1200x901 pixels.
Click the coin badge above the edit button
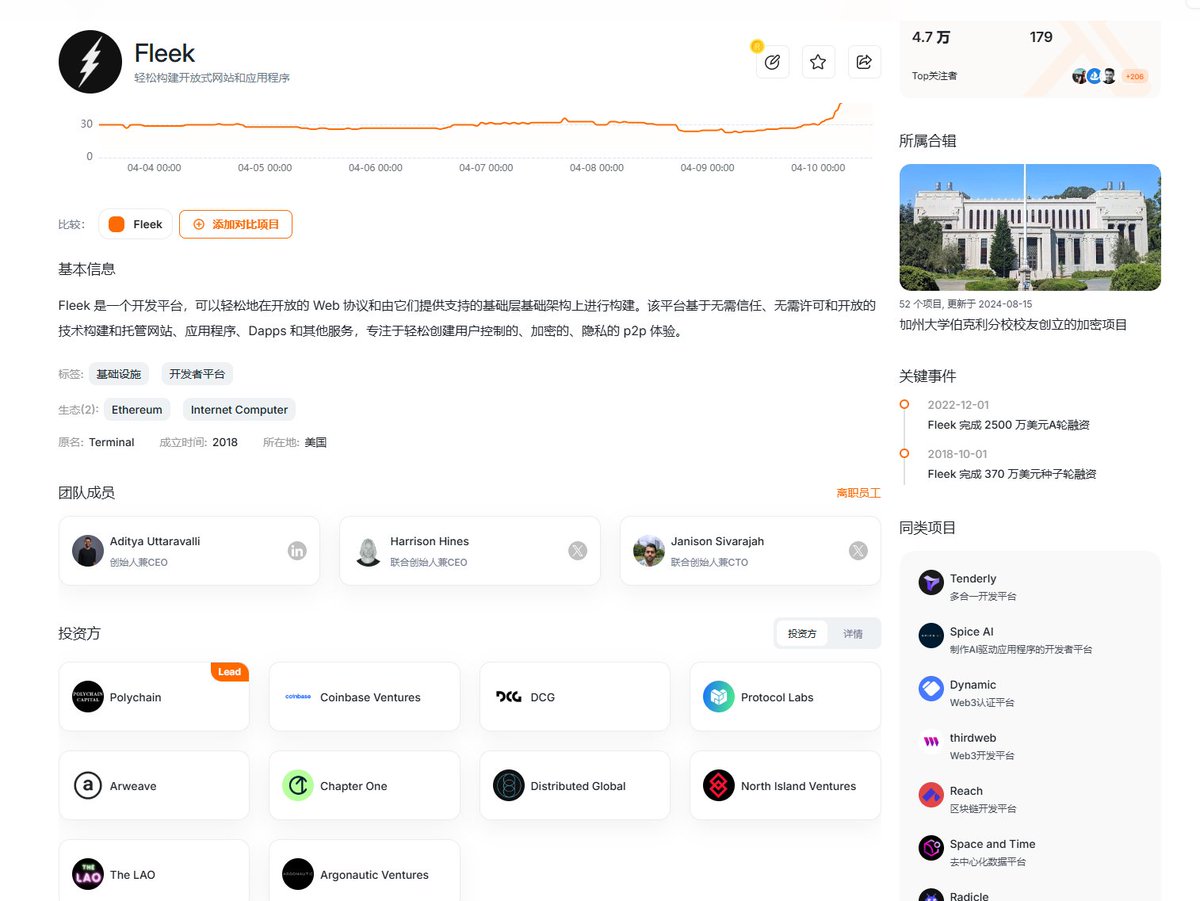(x=757, y=46)
